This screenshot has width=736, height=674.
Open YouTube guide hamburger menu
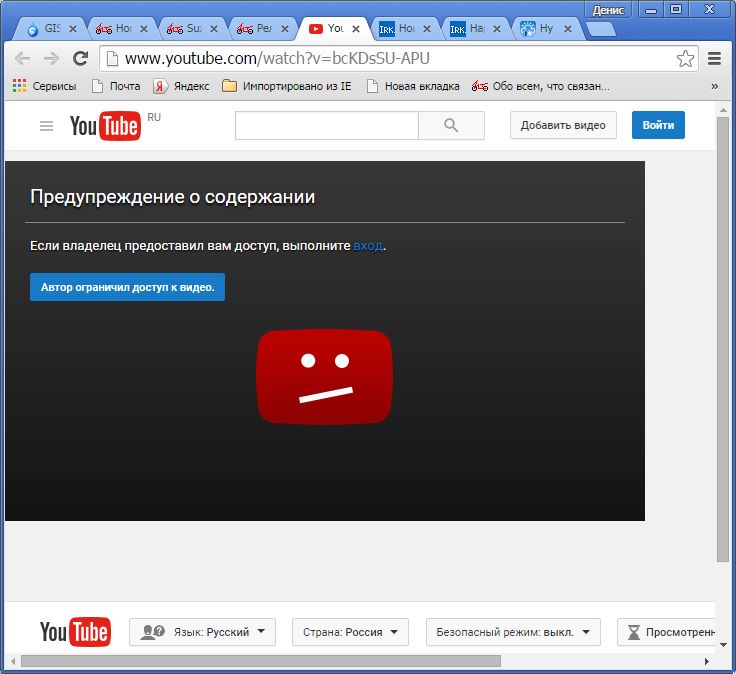click(46, 126)
